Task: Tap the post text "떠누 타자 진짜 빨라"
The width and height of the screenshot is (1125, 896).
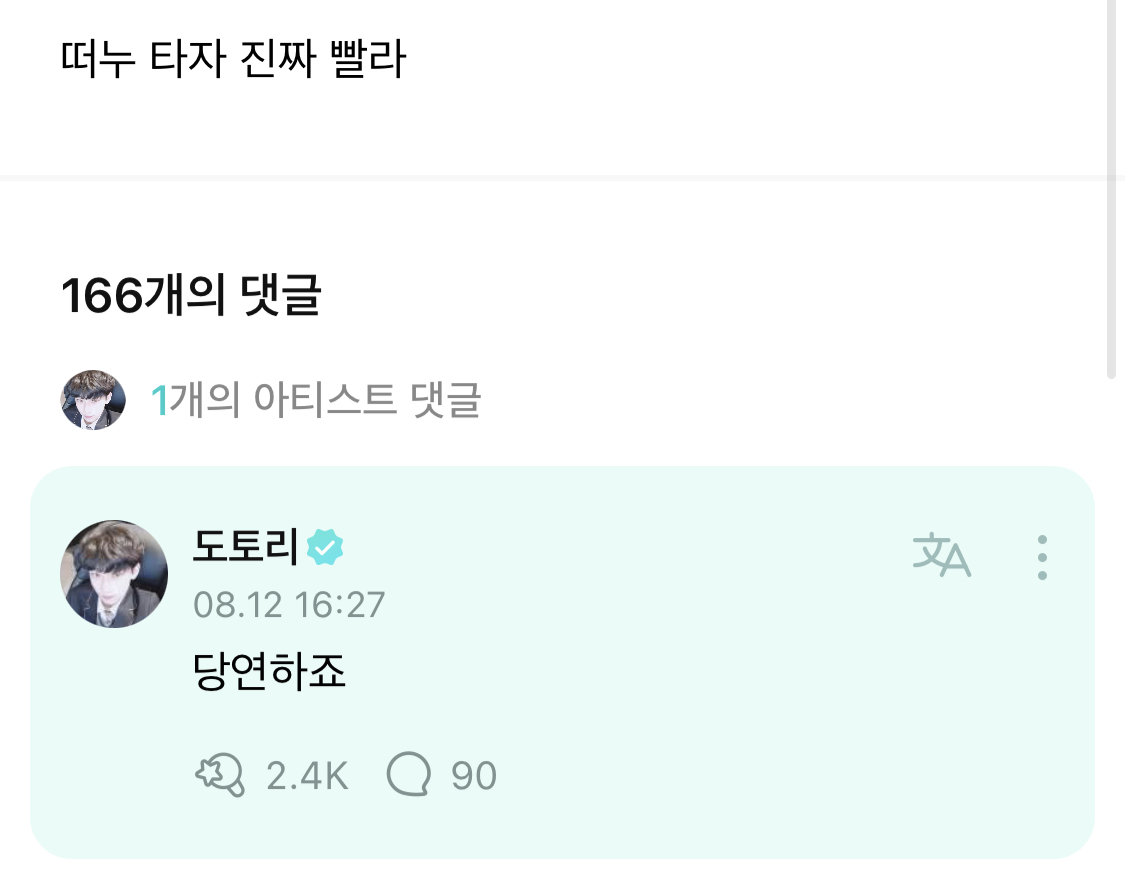Action: (233, 61)
